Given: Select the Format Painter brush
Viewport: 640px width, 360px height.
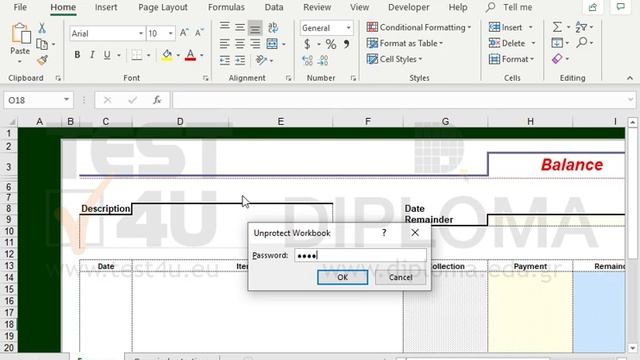Looking at the screenshot, I should [x=42, y=60].
